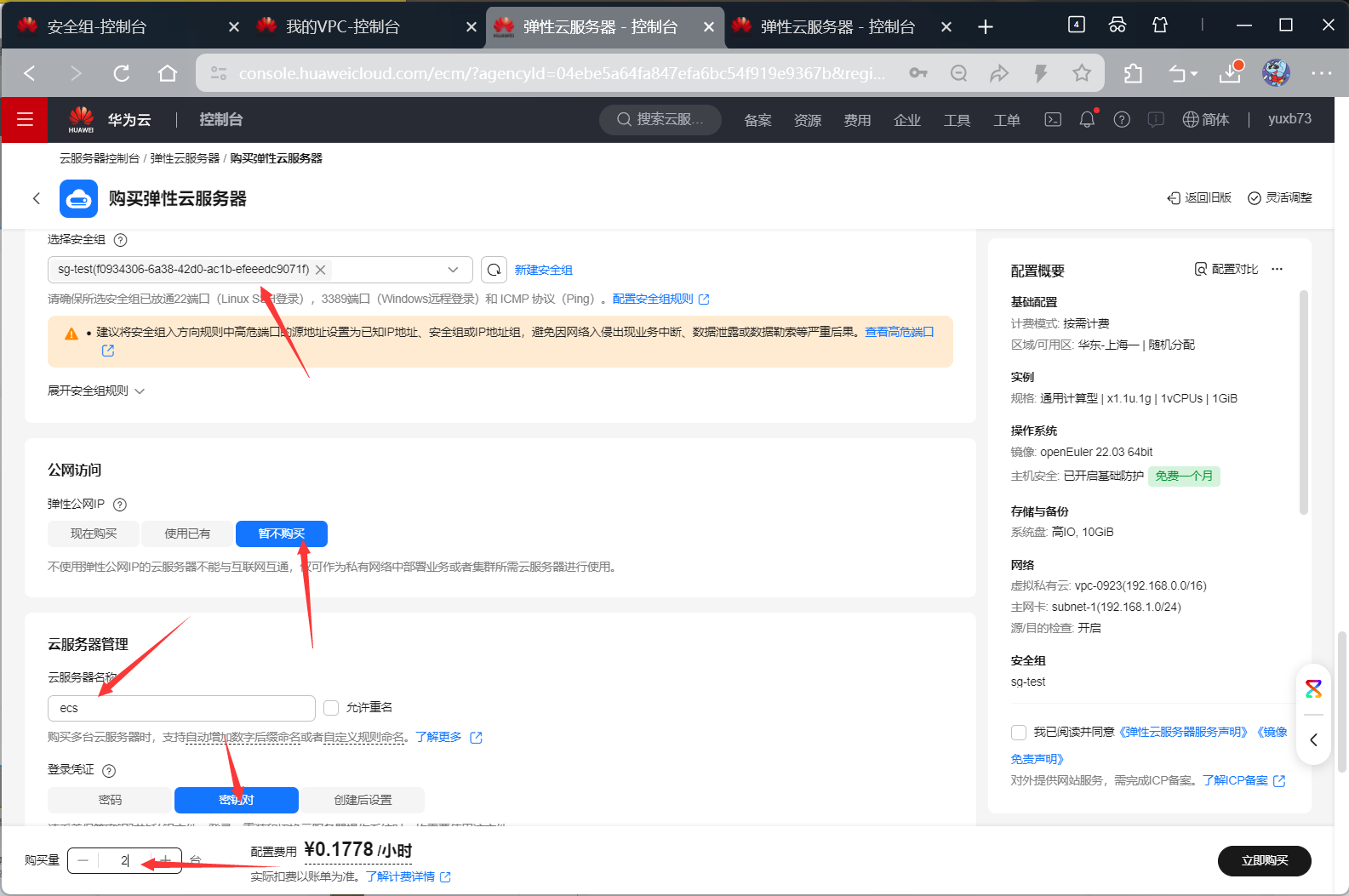
Task: Open the 资源 menu item
Action: 808,120
